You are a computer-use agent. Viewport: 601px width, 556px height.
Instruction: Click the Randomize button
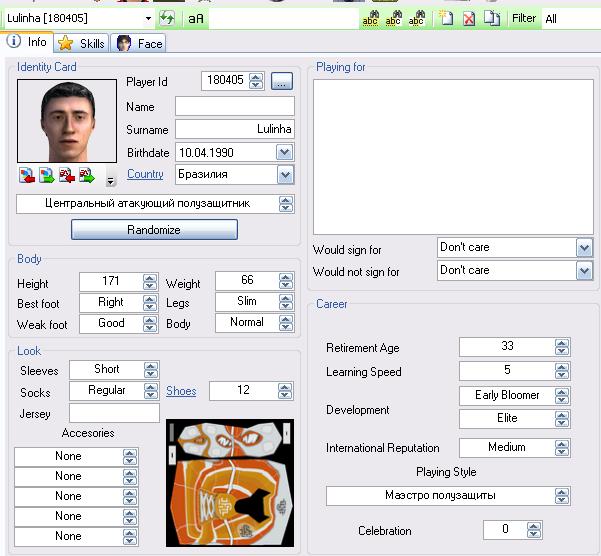tap(154, 230)
